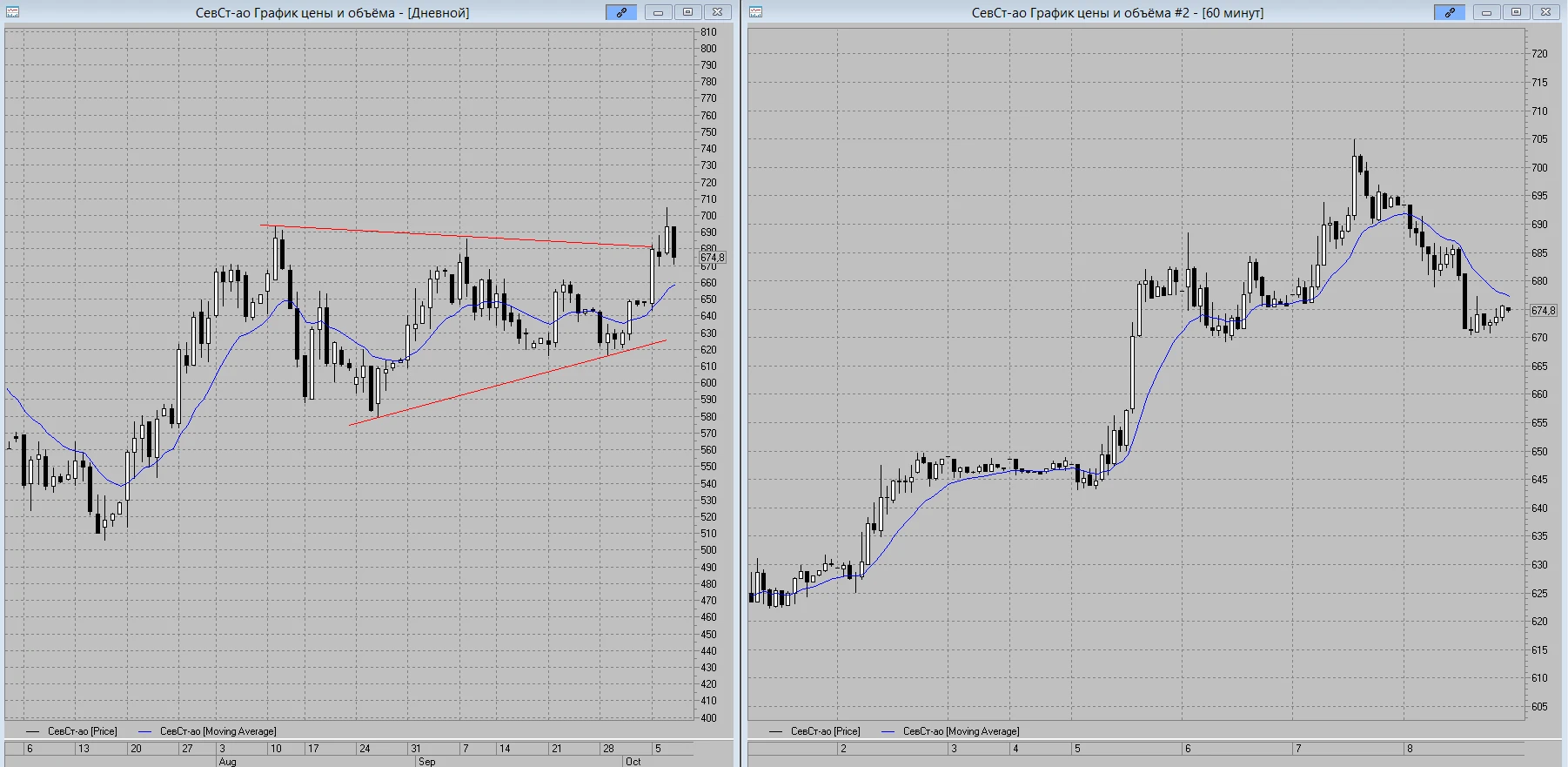Click the Oct month label on the daily time axis
1568x767 pixels.
pyautogui.click(x=633, y=762)
